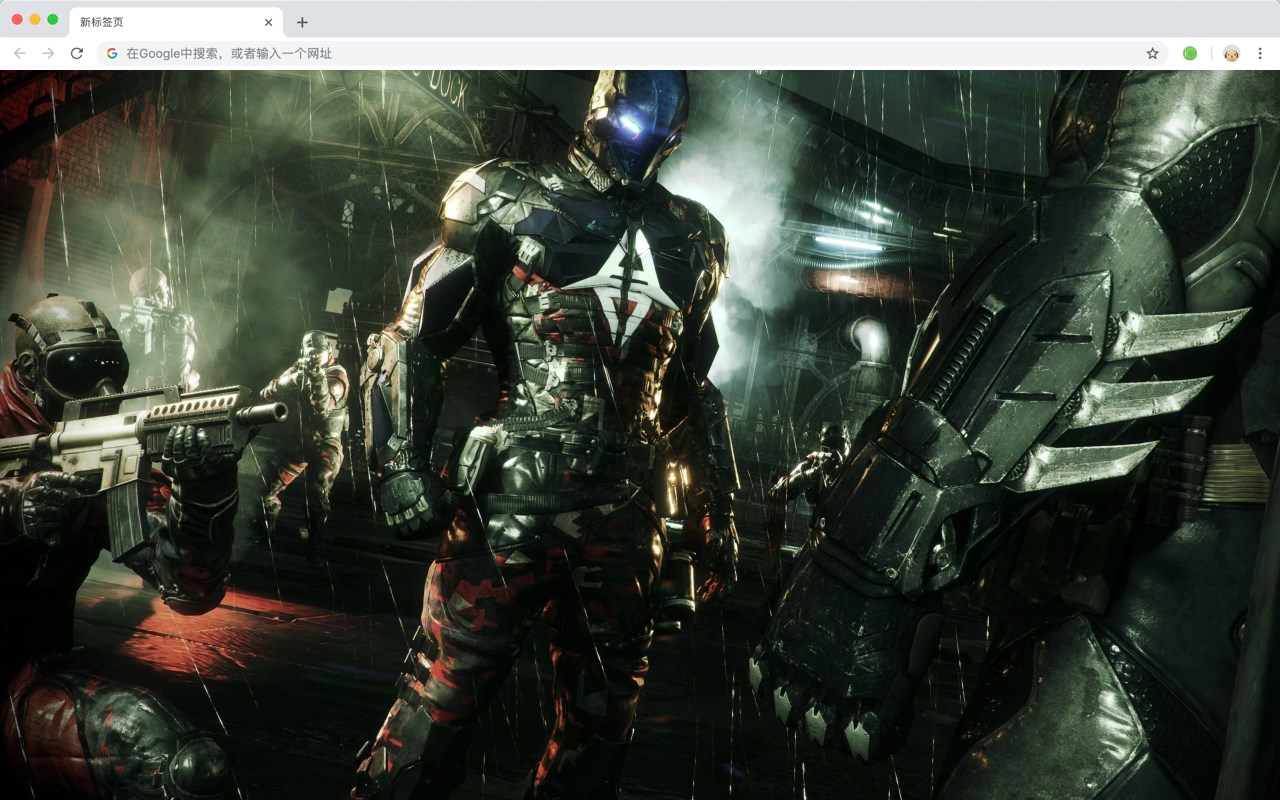Image resolution: width=1280 pixels, height=800 pixels.
Task: Focus the Google search address bar
Action: pos(632,53)
